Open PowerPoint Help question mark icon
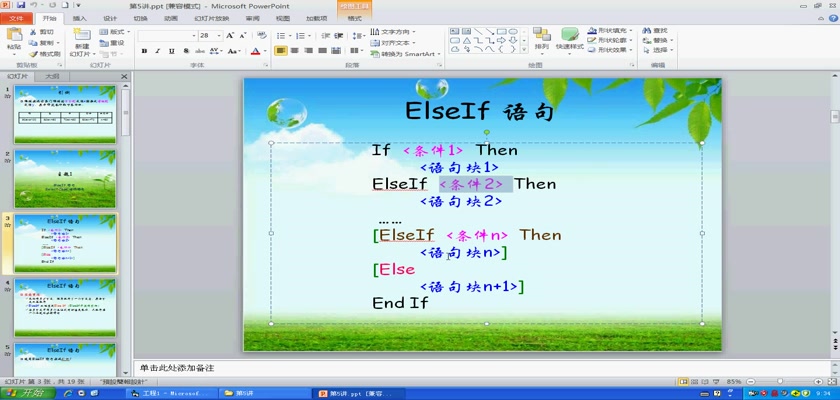The image size is (840, 400). point(831,18)
